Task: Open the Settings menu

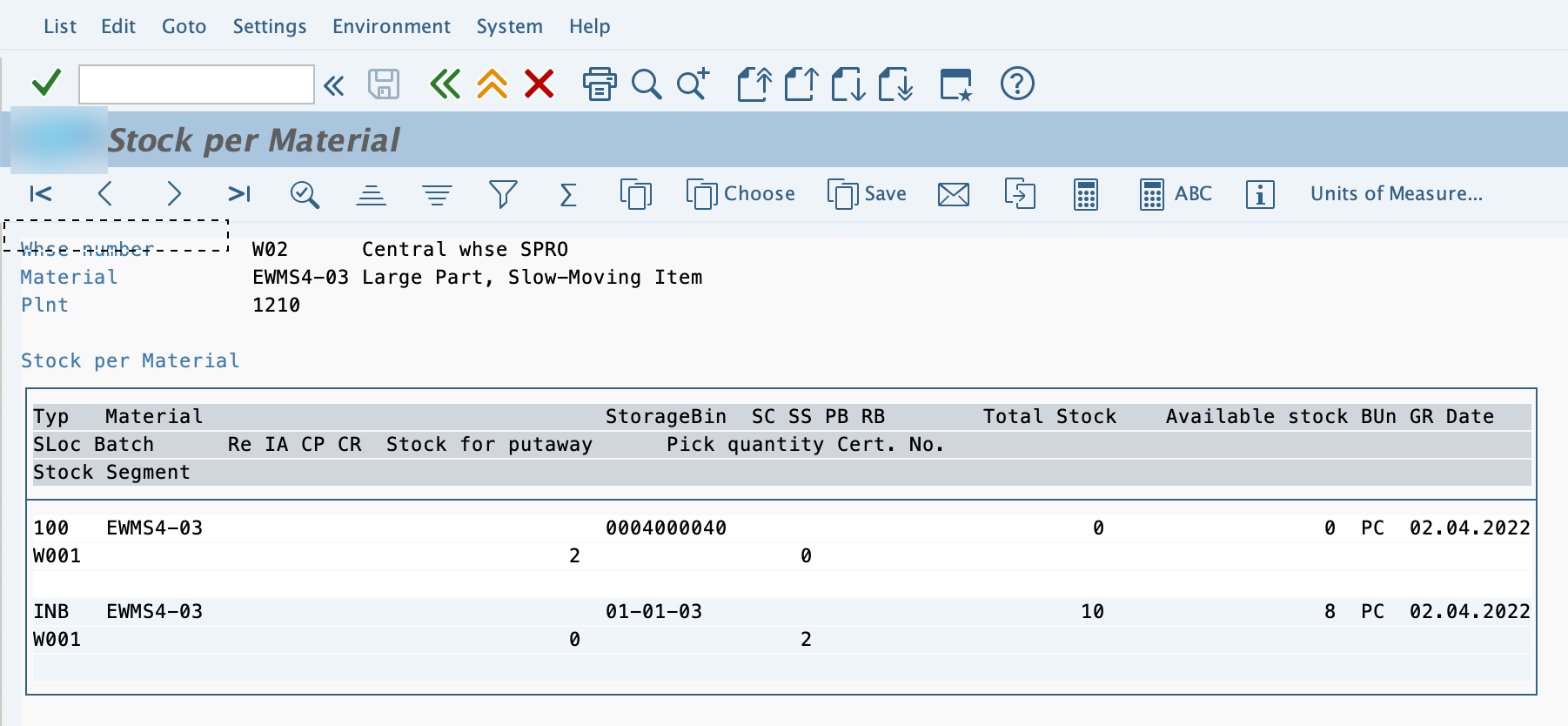Action: [270, 26]
